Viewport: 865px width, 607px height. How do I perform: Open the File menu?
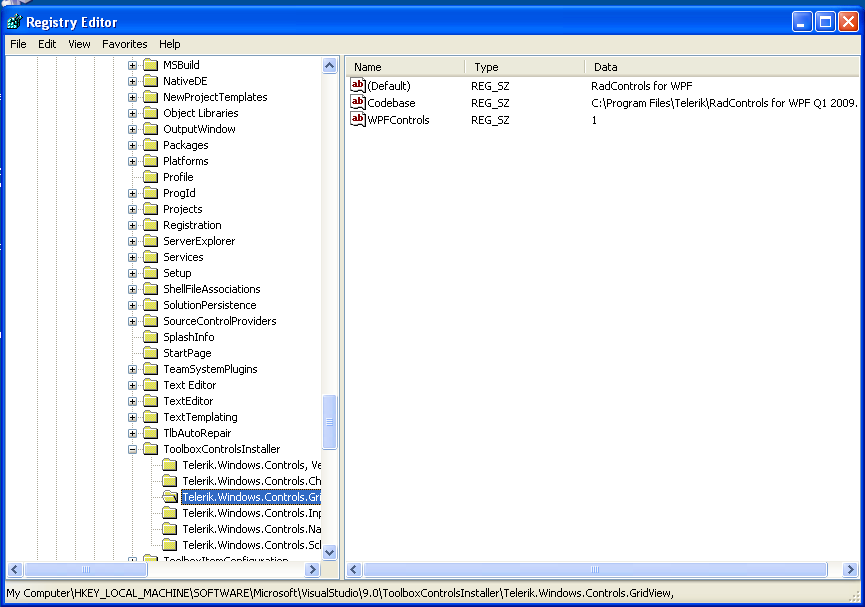(x=18, y=44)
